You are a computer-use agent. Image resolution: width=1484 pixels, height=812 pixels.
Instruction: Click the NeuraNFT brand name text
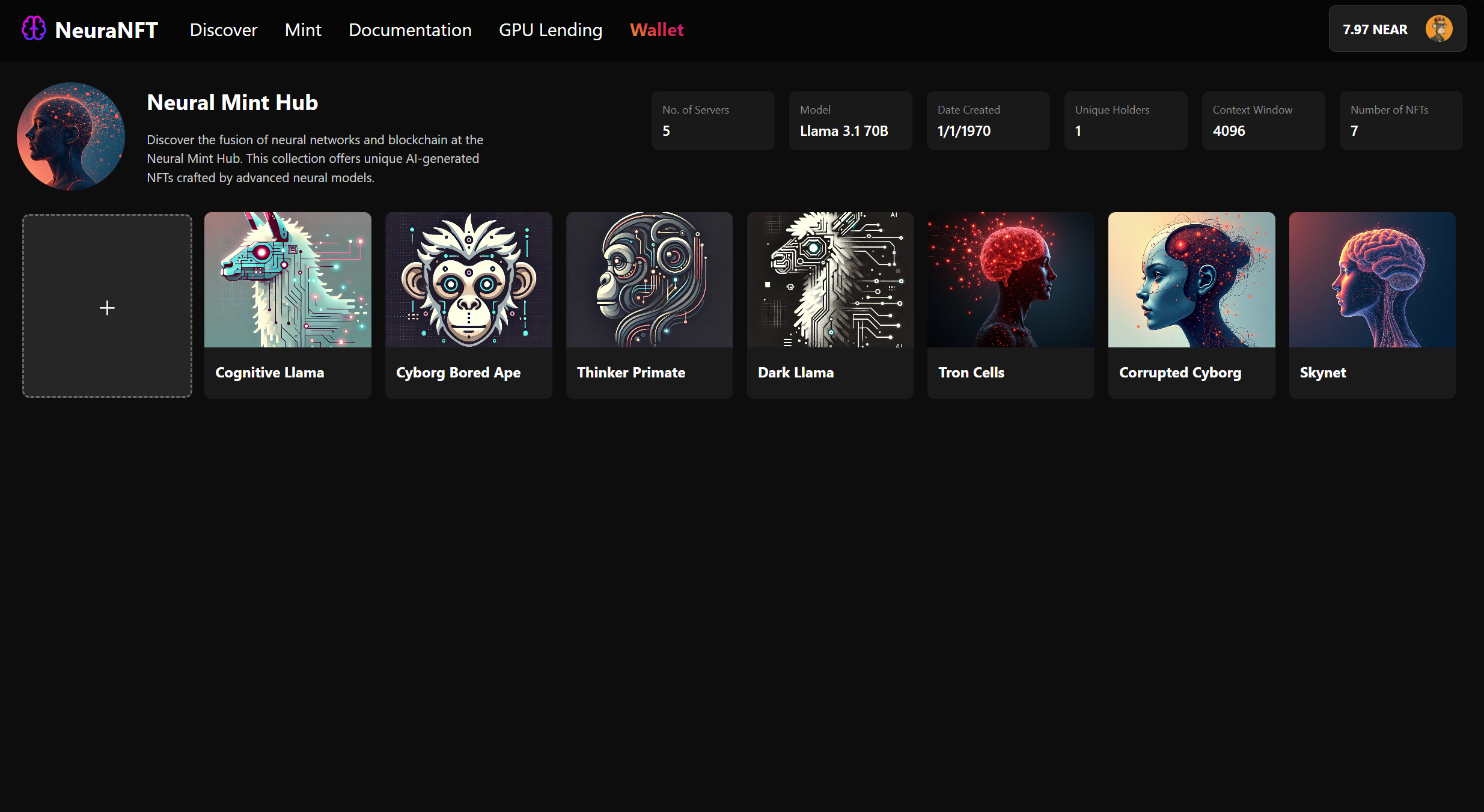click(x=106, y=30)
